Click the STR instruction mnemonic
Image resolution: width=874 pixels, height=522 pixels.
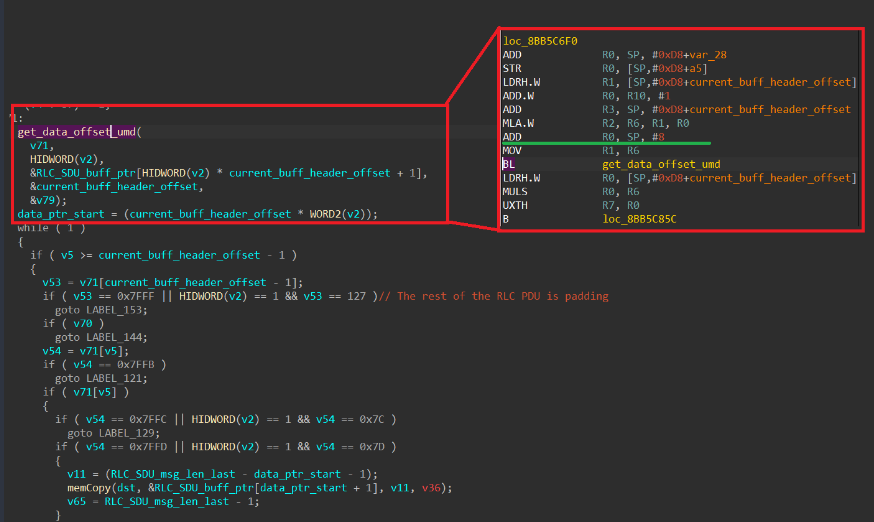tap(512, 68)
